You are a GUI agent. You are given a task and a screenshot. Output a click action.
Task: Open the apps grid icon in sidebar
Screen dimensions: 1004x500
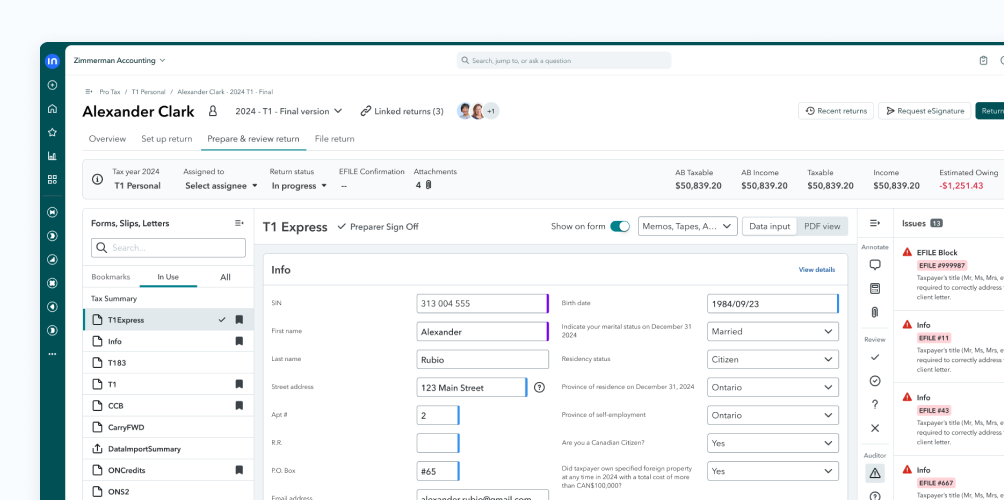pyautogui.click(x=53, y=179)
